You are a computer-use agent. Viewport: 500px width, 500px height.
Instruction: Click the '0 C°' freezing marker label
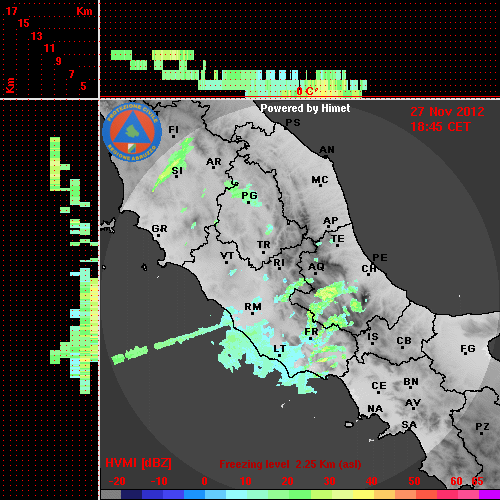tap(307, 91)
